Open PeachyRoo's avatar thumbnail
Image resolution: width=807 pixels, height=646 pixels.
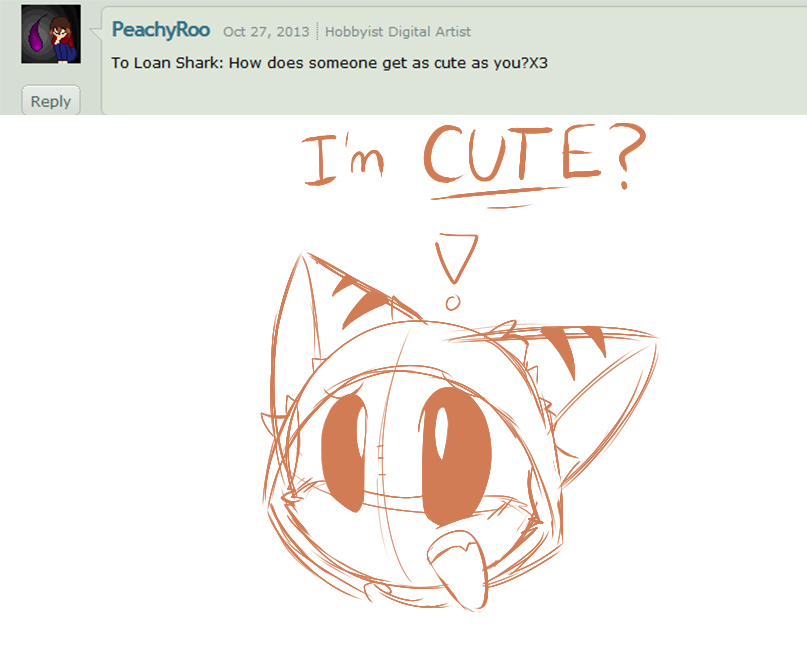[x=51, y=34]
